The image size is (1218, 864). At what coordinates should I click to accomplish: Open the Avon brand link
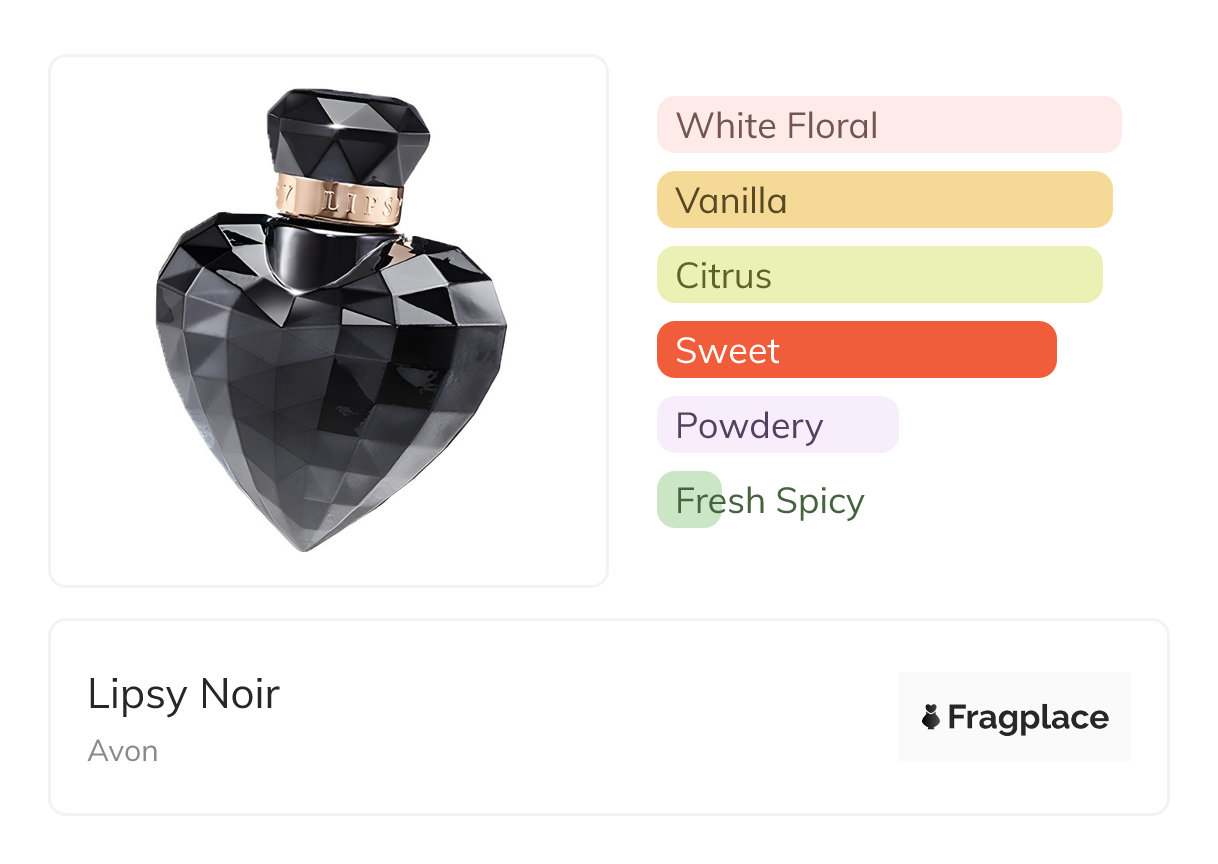[123, 751]
